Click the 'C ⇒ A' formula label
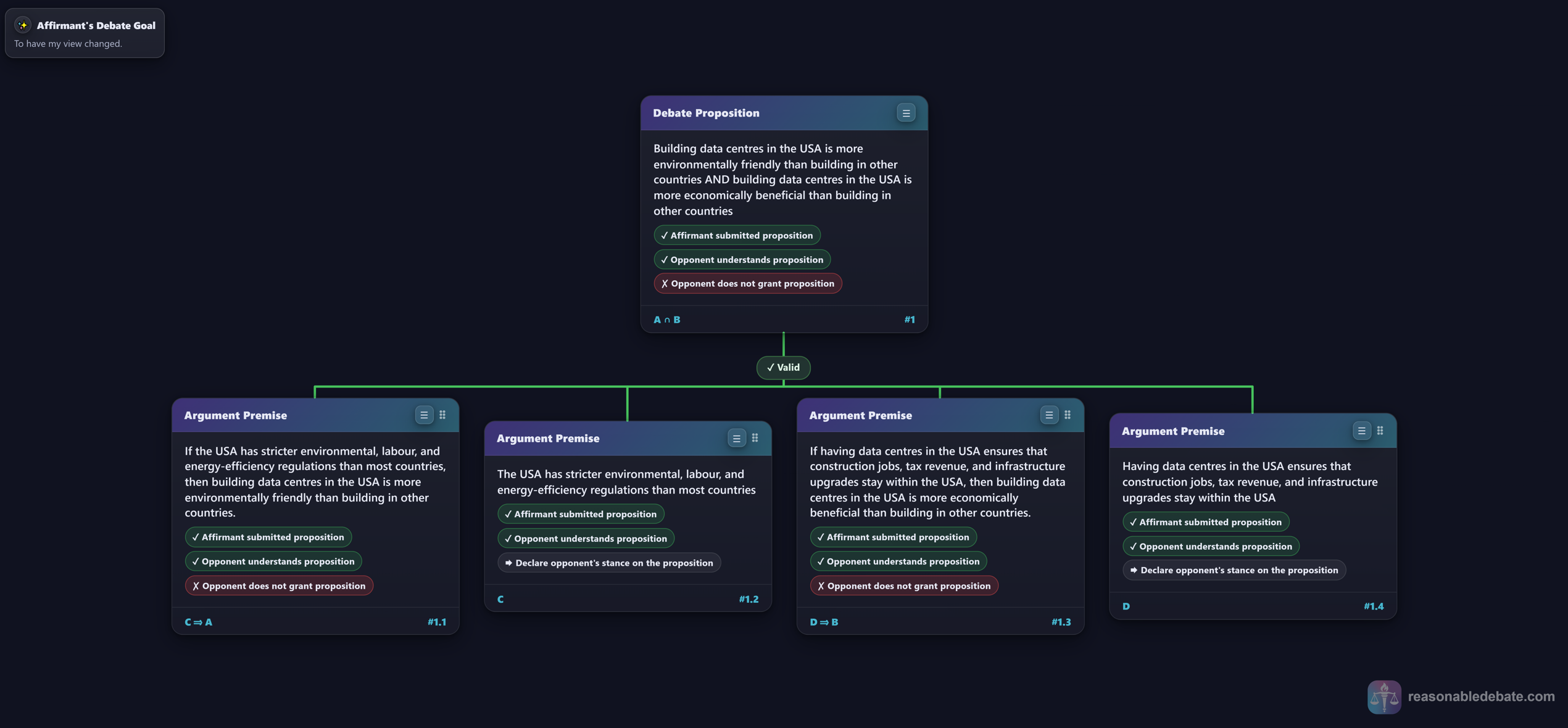This screenshot has width=1568, height=728. (x=199, y=622)
